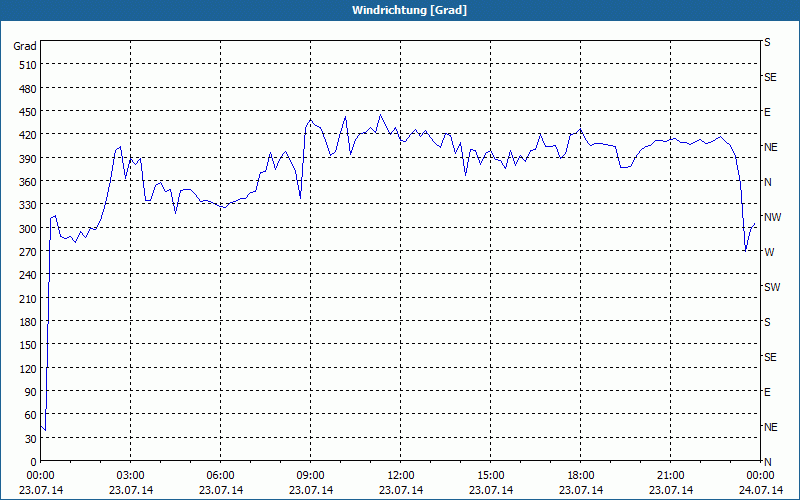
Task: Click the NE compass label beside 30 gridline
Action: (770, 427)
